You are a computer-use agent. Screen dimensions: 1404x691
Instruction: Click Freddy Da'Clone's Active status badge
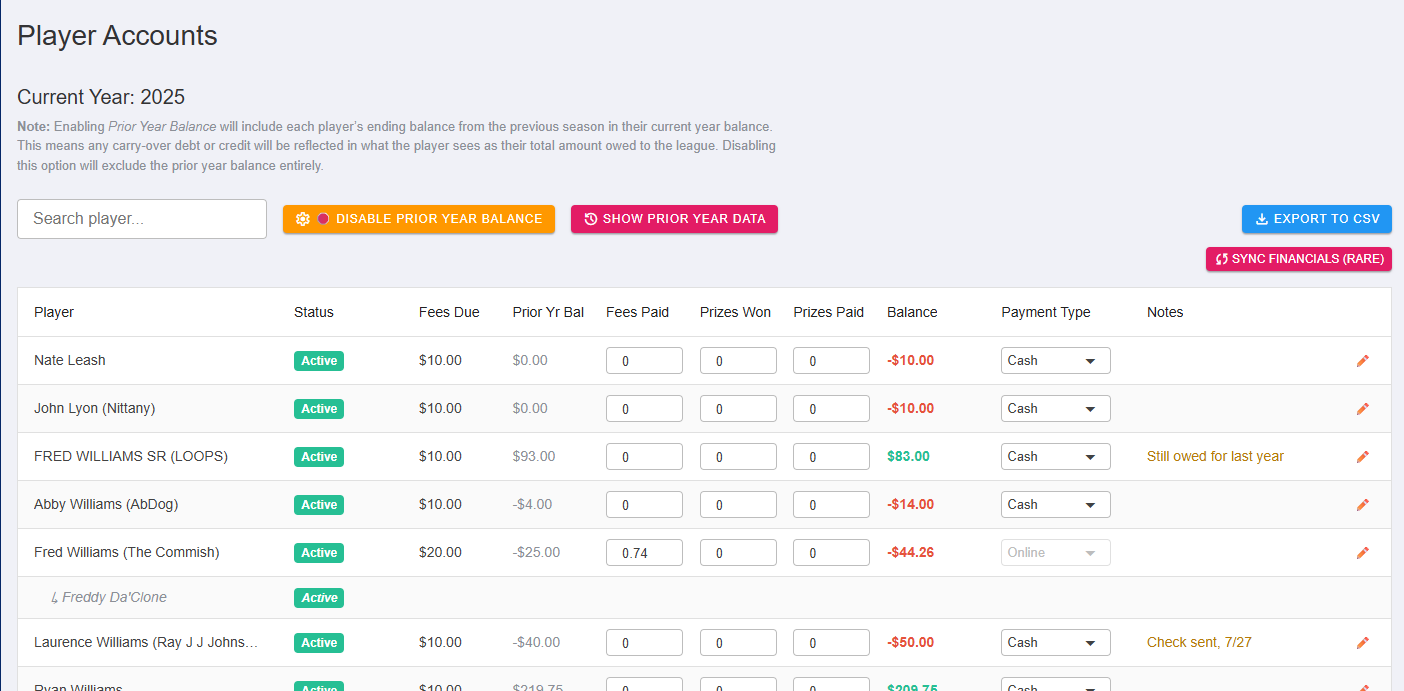coord(318,597)
